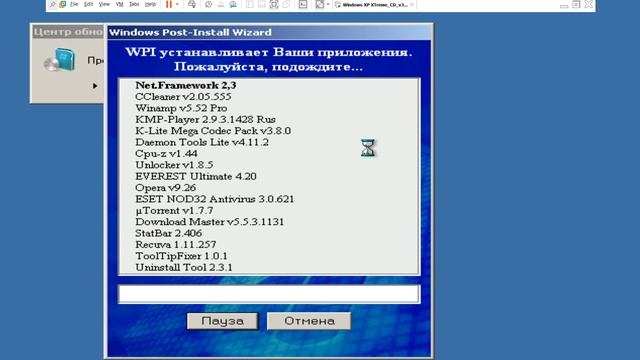Click the Cpu-z v1.44 entry
Screen dimensions: 640x360
(166, 154)
